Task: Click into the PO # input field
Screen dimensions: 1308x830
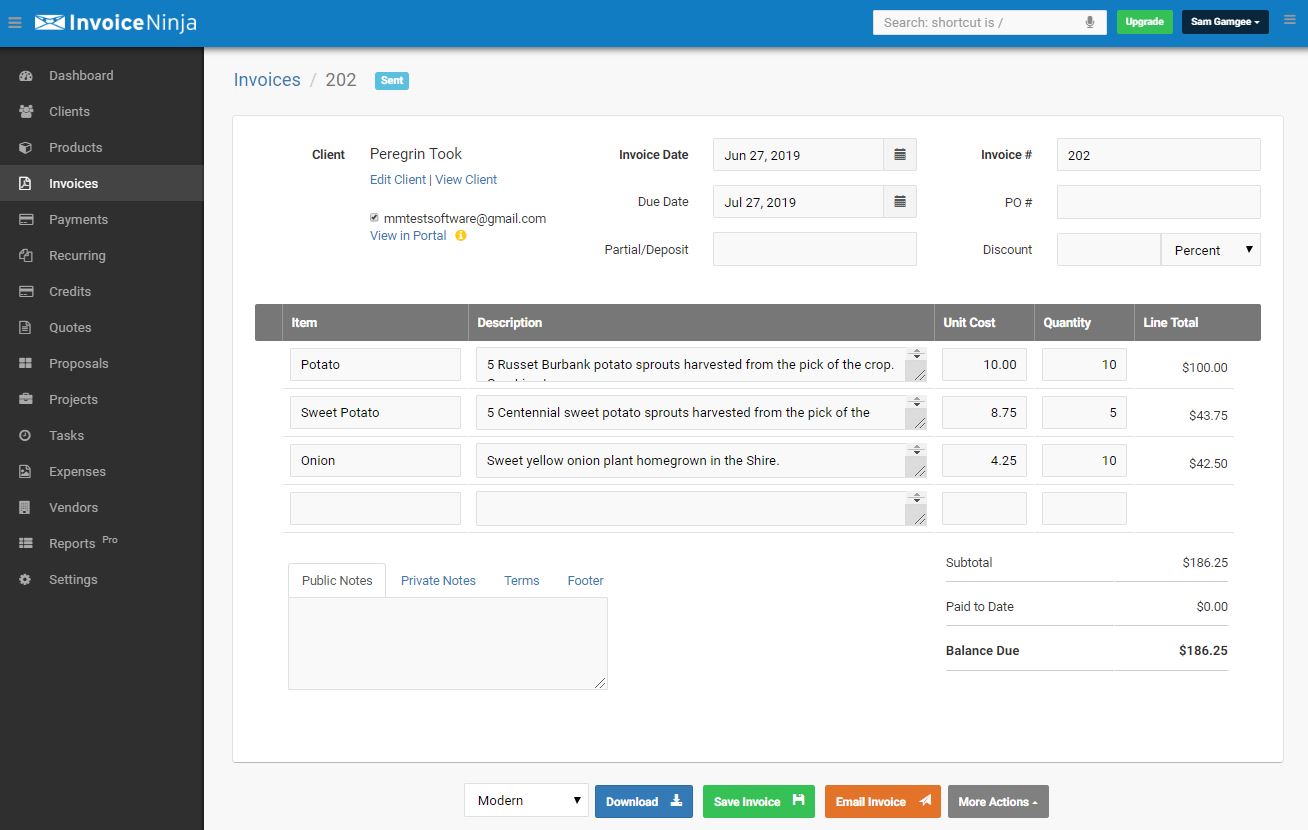Action: 1158,202
